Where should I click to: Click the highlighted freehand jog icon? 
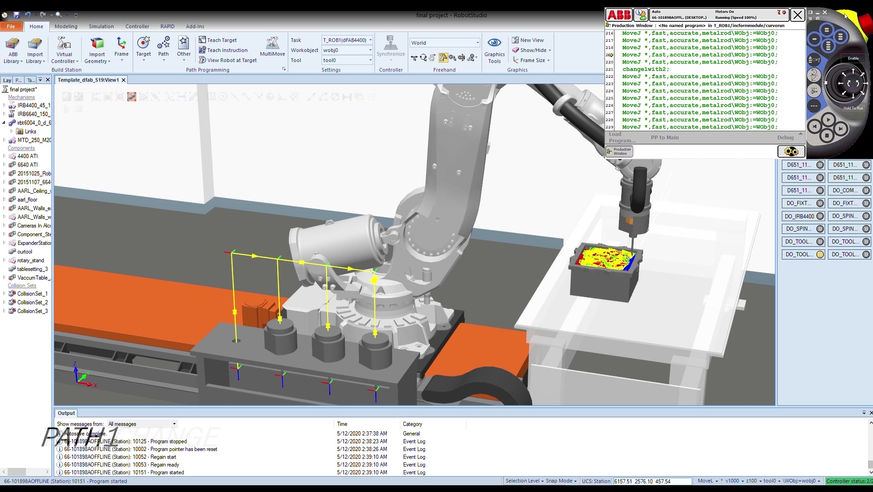(x=443, y=57)
